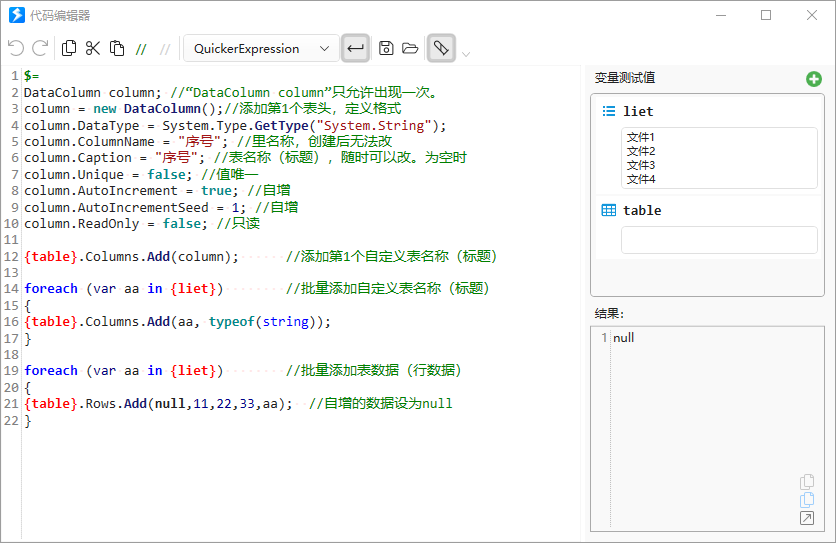Screen dimensions: 836x543
Task: Click the Copy icon in toolbar
Action: click(69, 49)
